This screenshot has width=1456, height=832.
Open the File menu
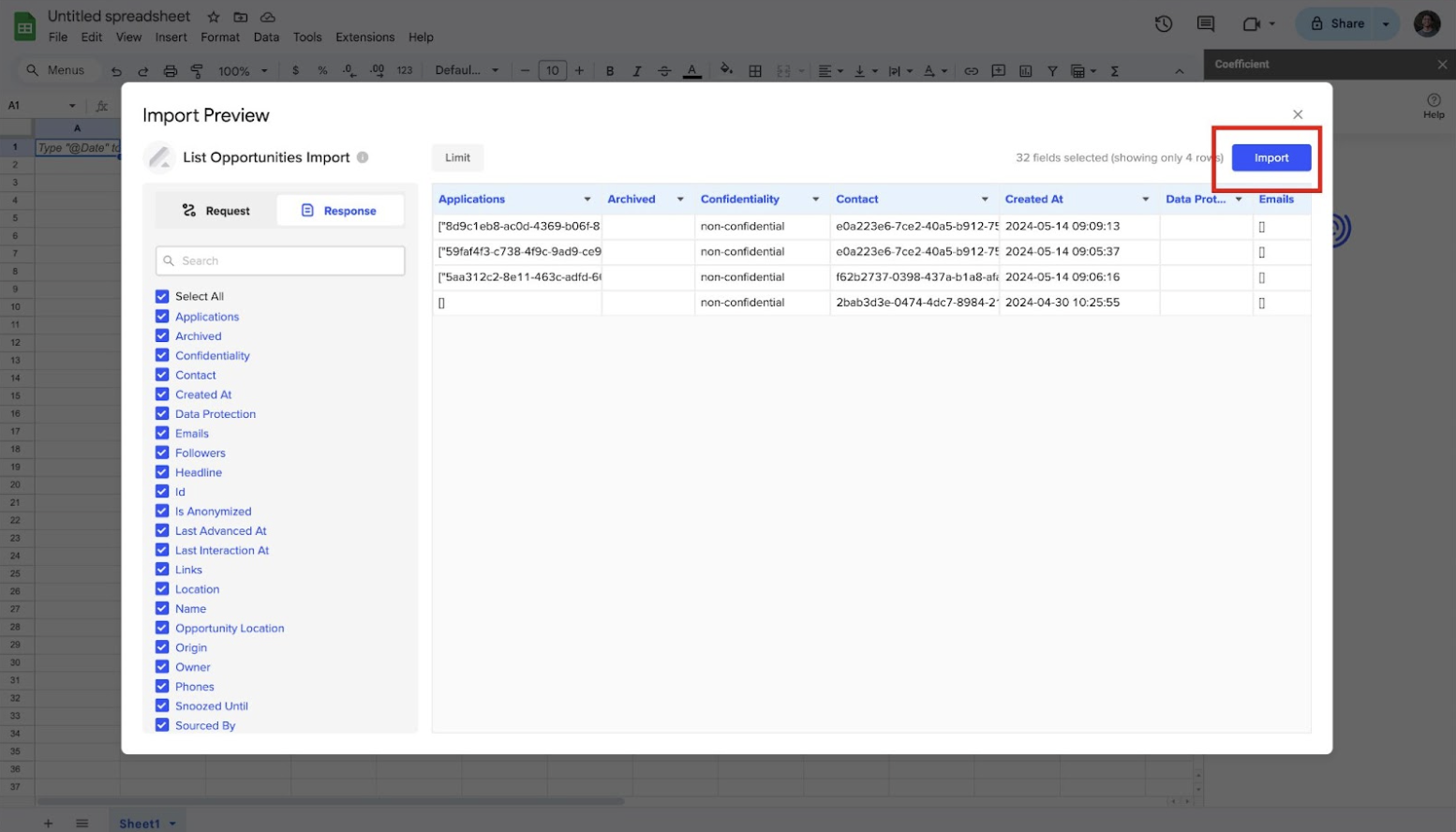pos(58,37)
